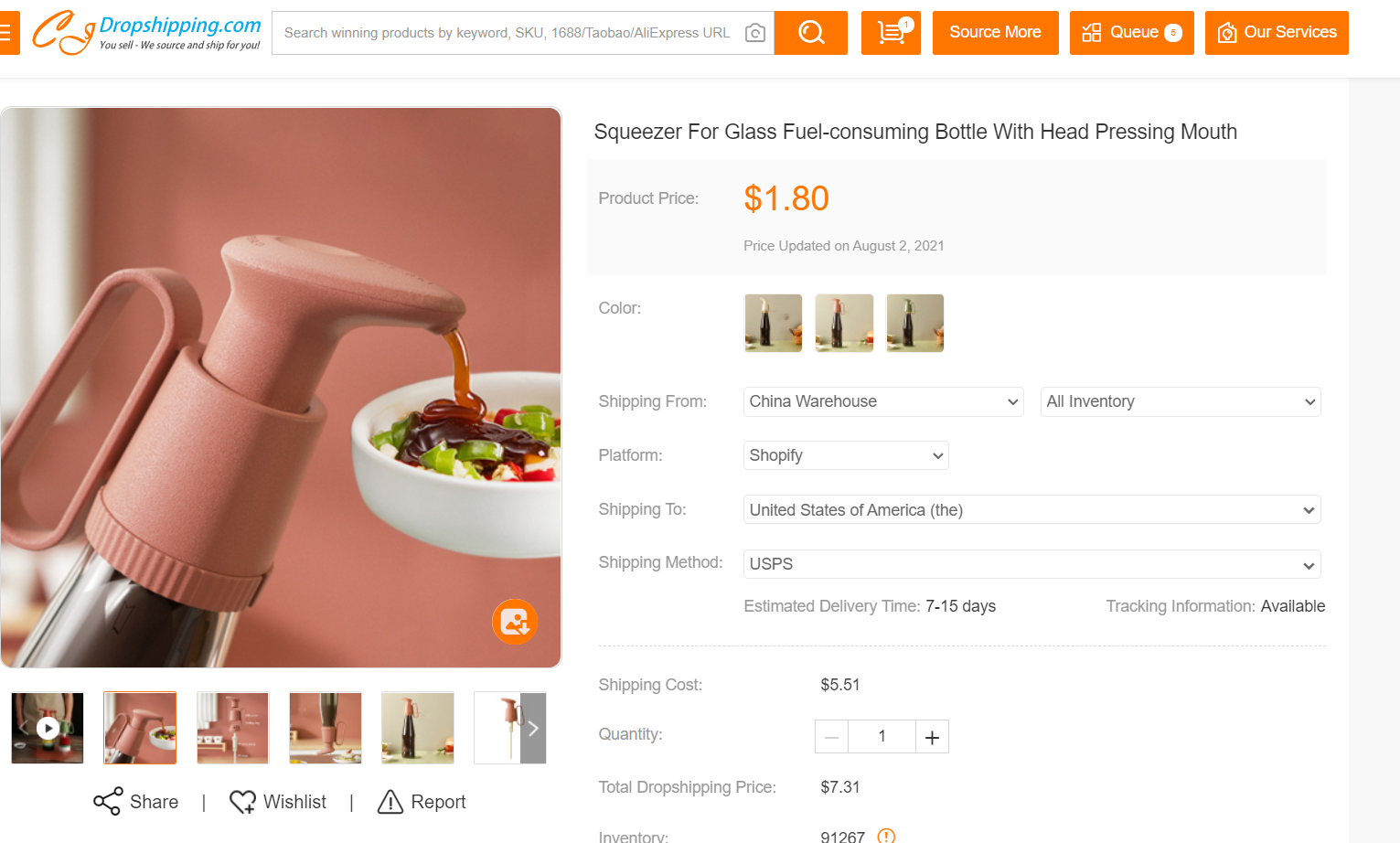Viewport: 1400px width, 843px height.
Task: Click the Share icon
Action: 108,802
